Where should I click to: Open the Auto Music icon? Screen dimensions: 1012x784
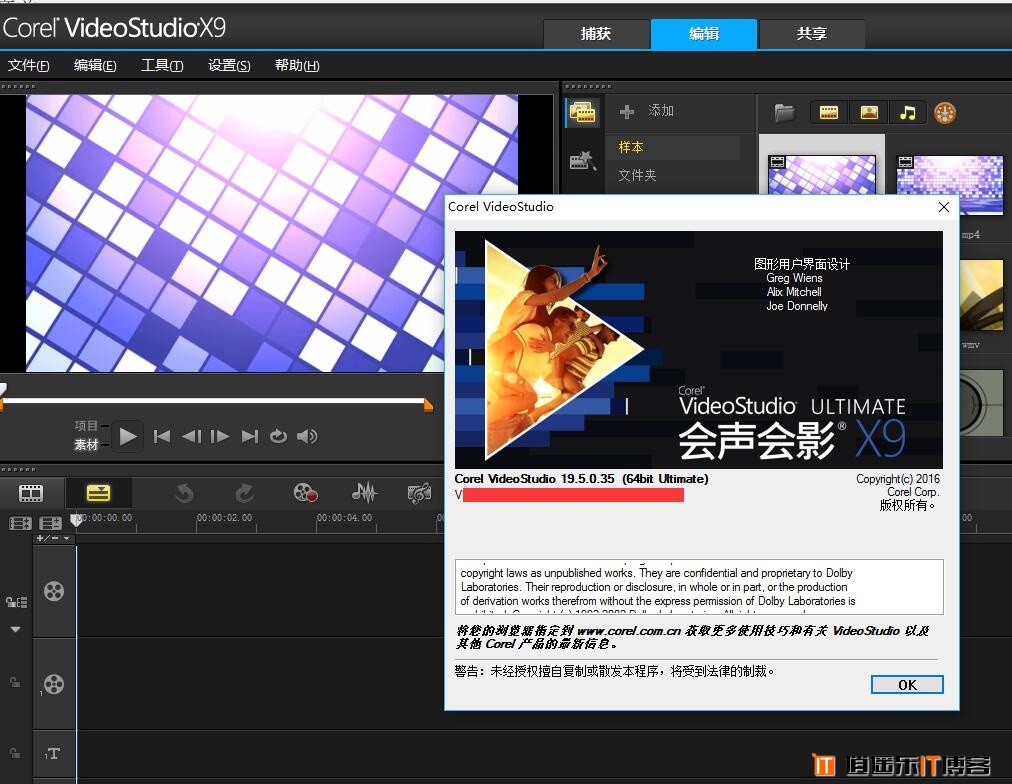420,494
